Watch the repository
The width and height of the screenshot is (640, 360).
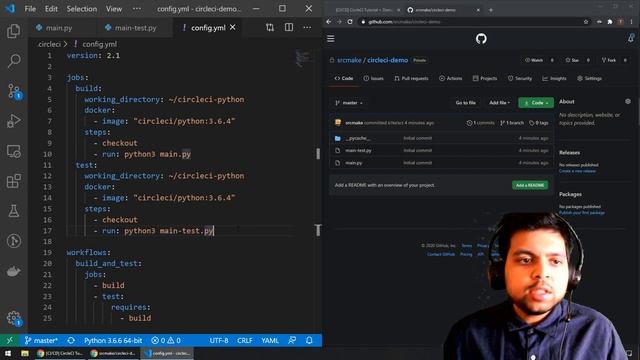[534, 60]
